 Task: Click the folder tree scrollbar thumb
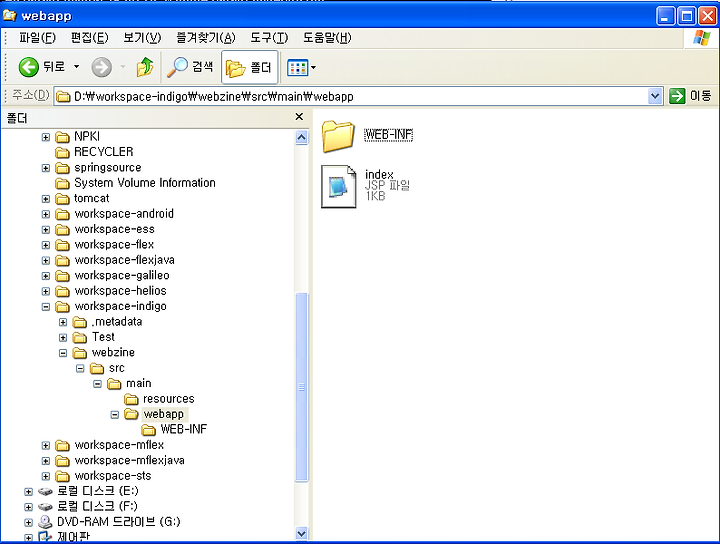click(x=301, y=387)
